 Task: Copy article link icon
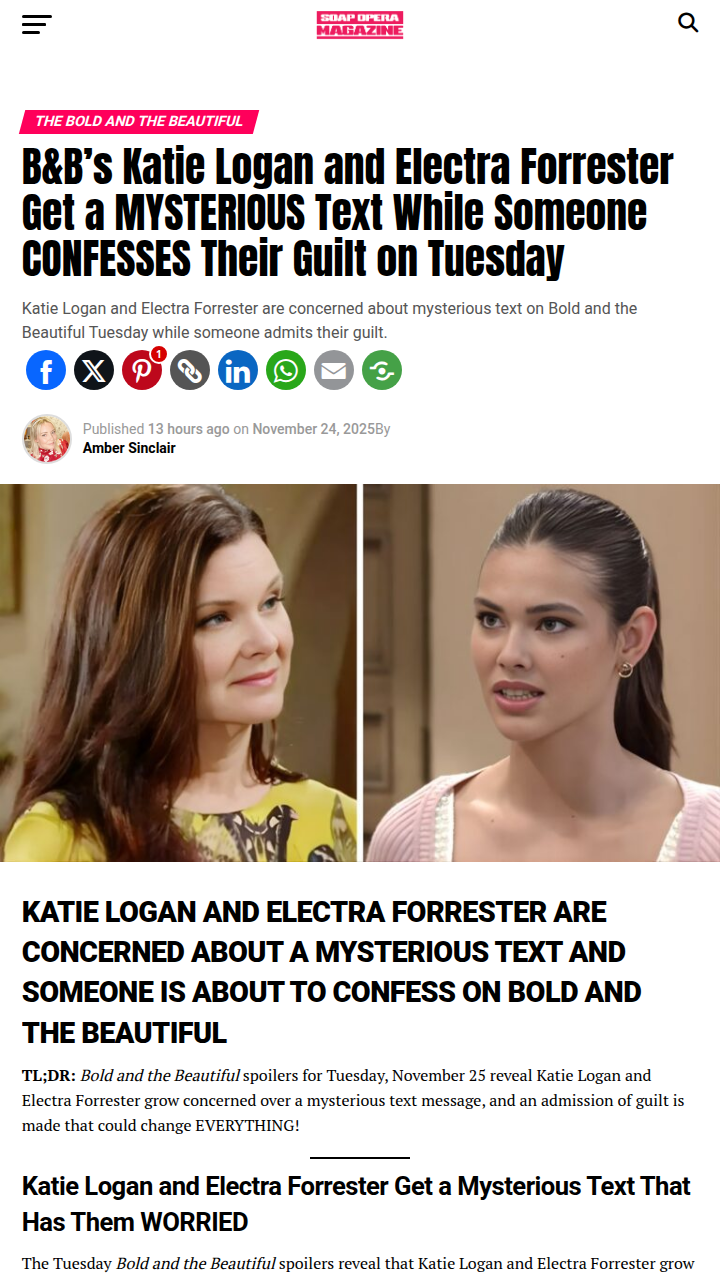190,370
